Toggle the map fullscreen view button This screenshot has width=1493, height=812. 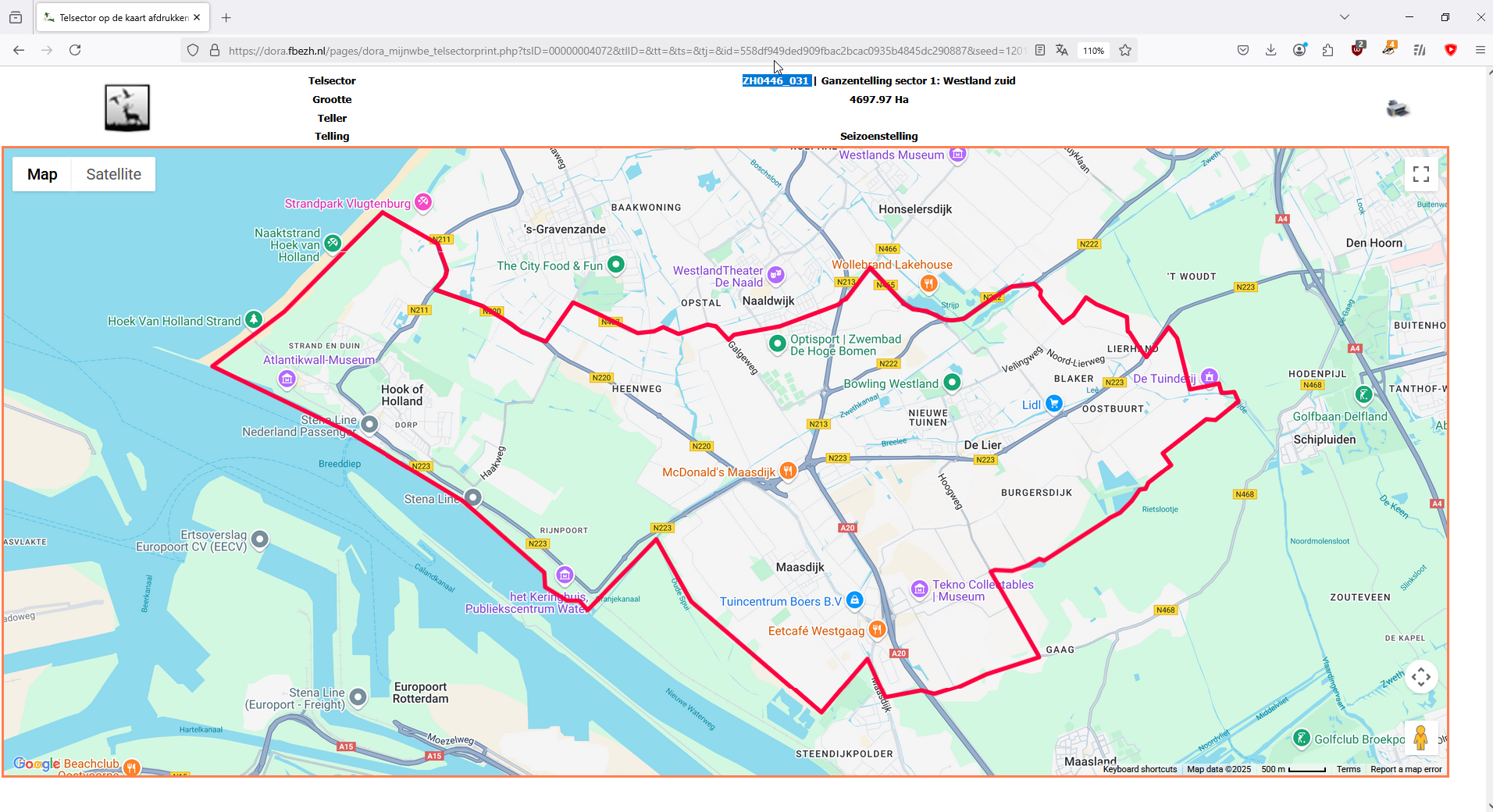click(x=1421, y=174)
